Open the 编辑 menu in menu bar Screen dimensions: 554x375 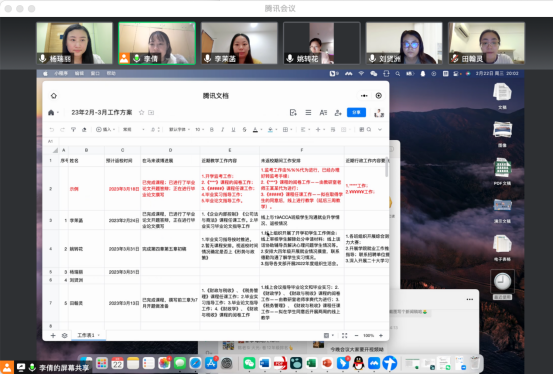tap(79, 74)
